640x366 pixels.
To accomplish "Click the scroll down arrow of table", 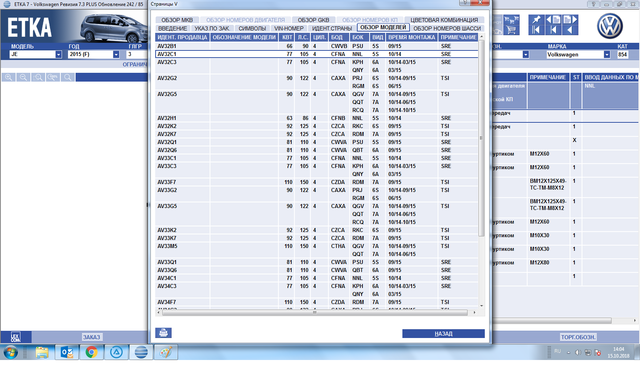I will (x=481, y=306).
